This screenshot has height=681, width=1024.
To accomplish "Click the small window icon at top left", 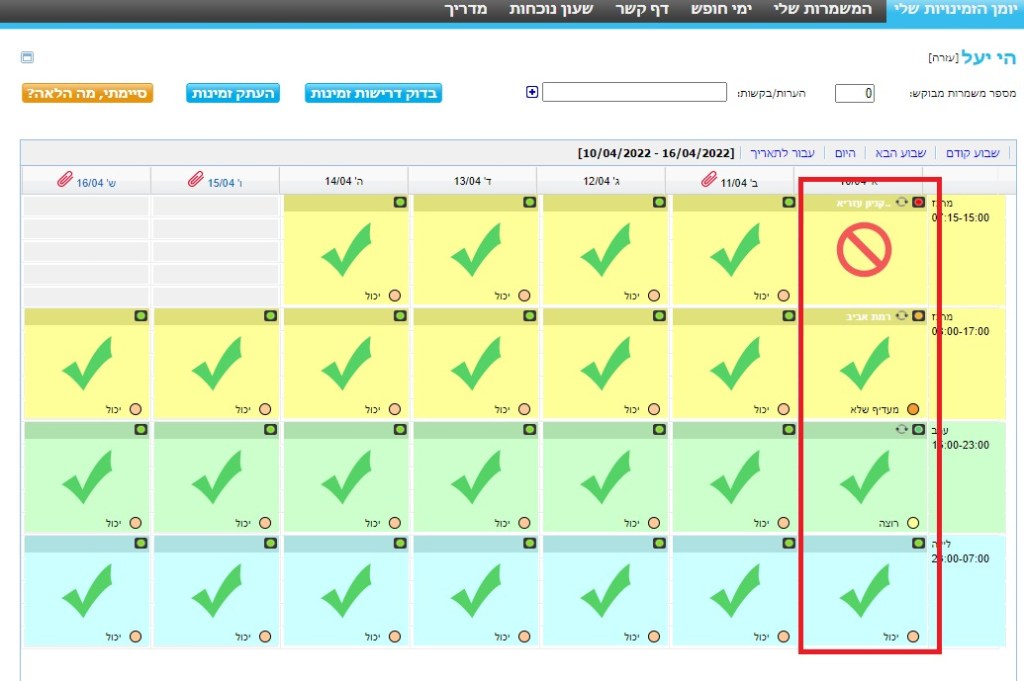I will click(x=27, y=57).
